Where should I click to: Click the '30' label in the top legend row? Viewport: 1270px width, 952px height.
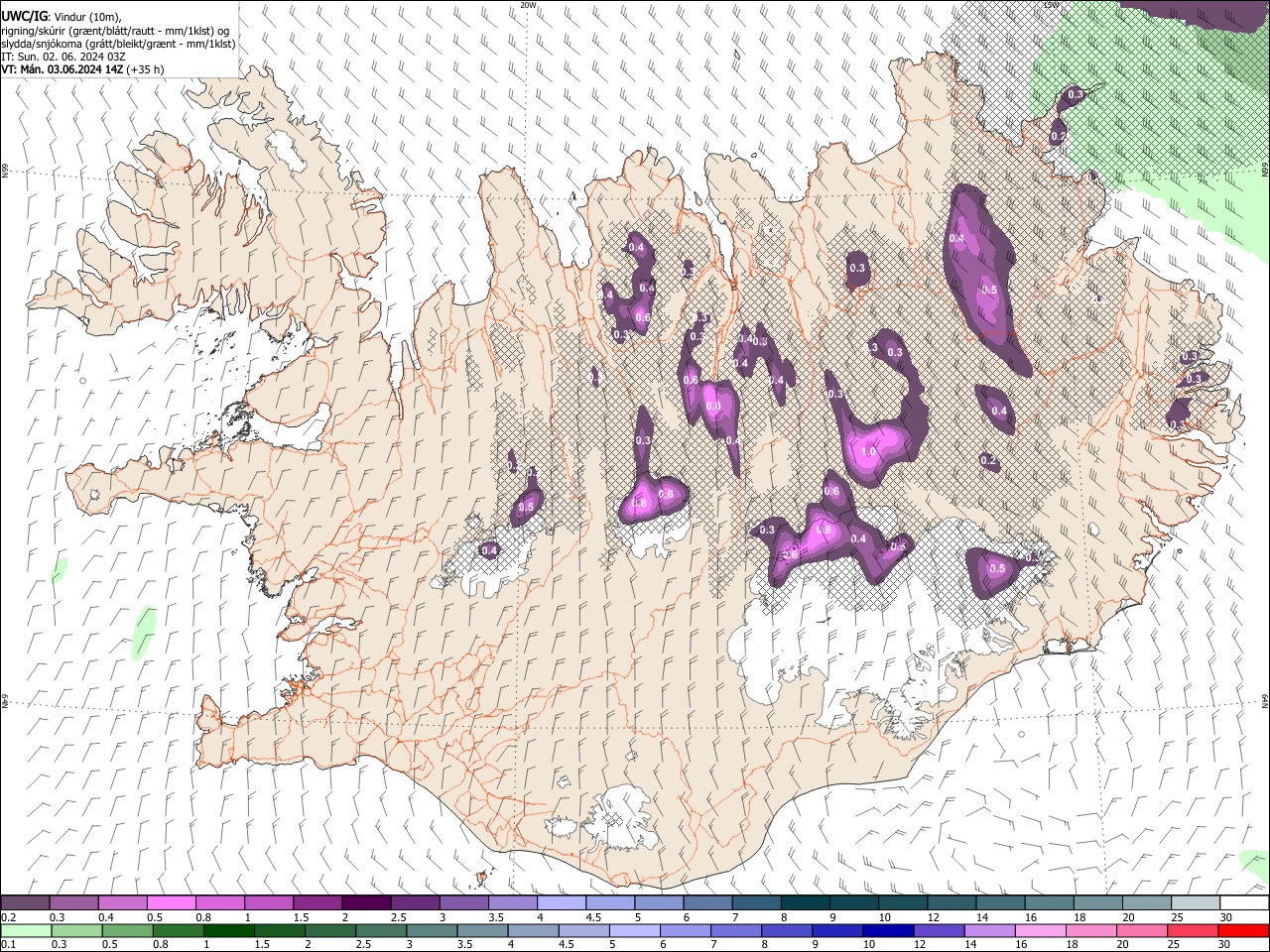click(x=1226, y=917)
